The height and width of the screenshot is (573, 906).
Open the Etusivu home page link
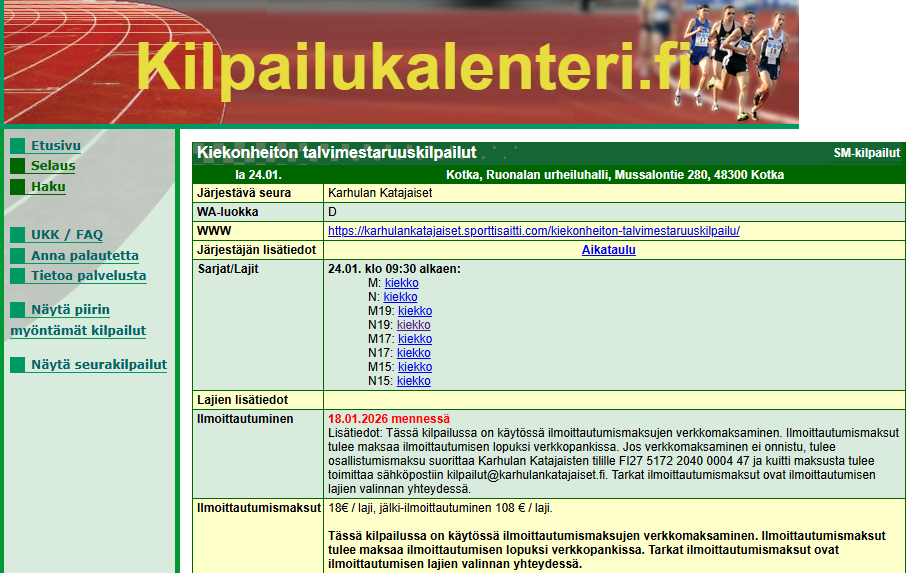55,146
